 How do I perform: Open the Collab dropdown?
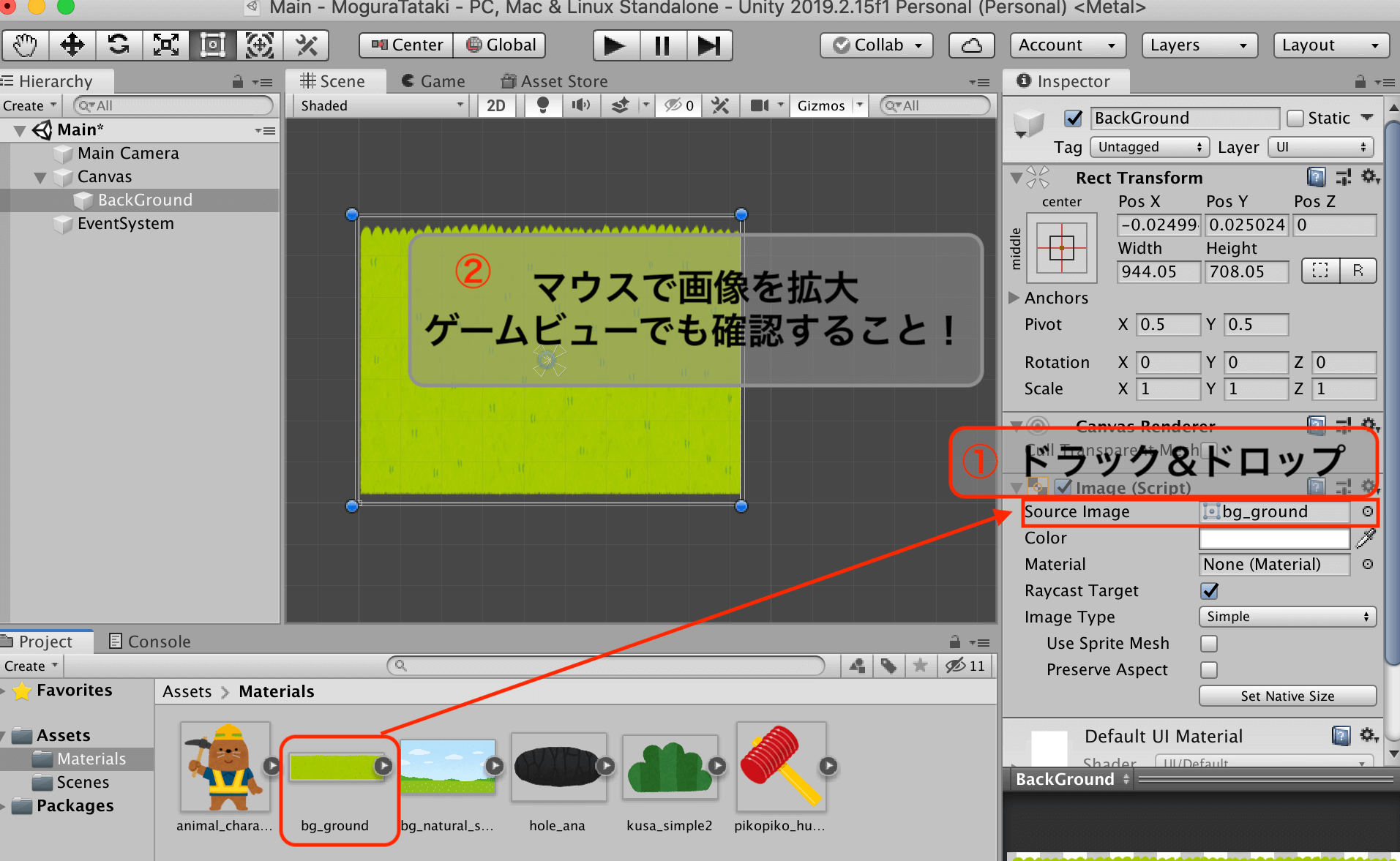point(877,45)
